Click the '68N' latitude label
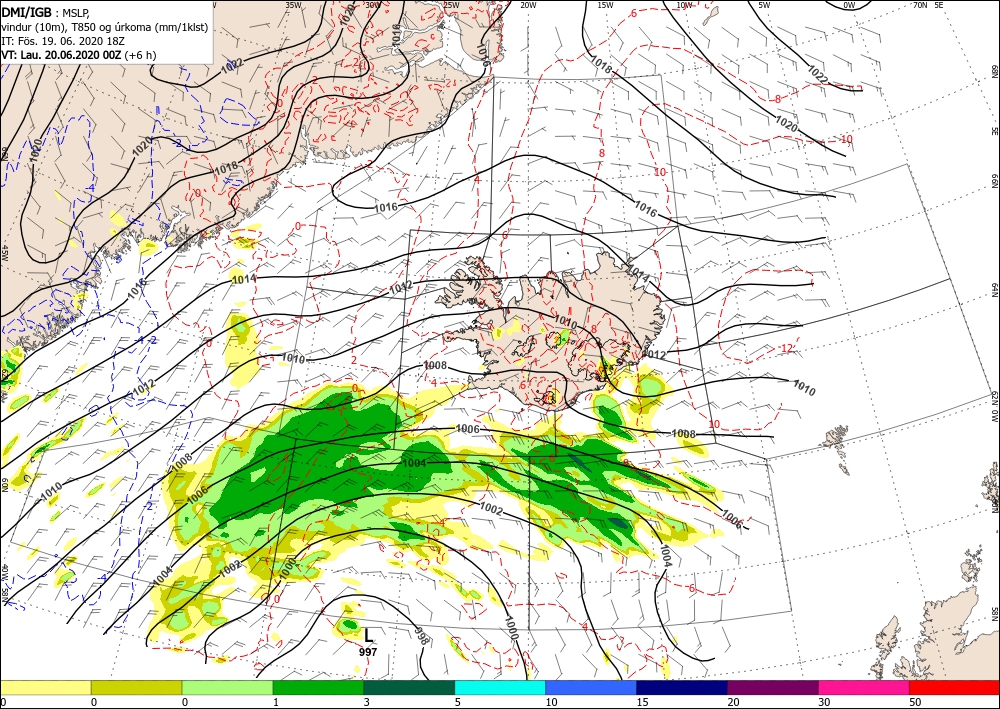The height and width of the screenshot is (709, 1000). (994, 71)
